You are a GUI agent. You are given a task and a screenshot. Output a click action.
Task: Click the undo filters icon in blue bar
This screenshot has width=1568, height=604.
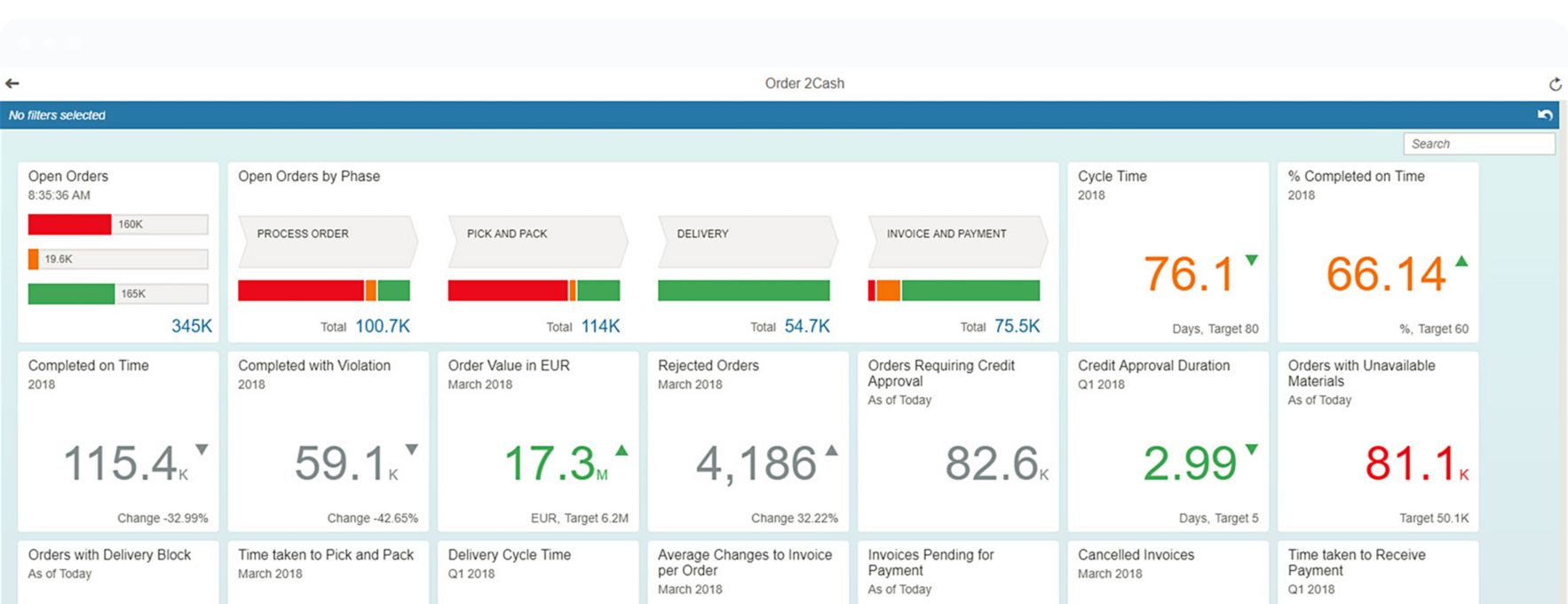1545,115
